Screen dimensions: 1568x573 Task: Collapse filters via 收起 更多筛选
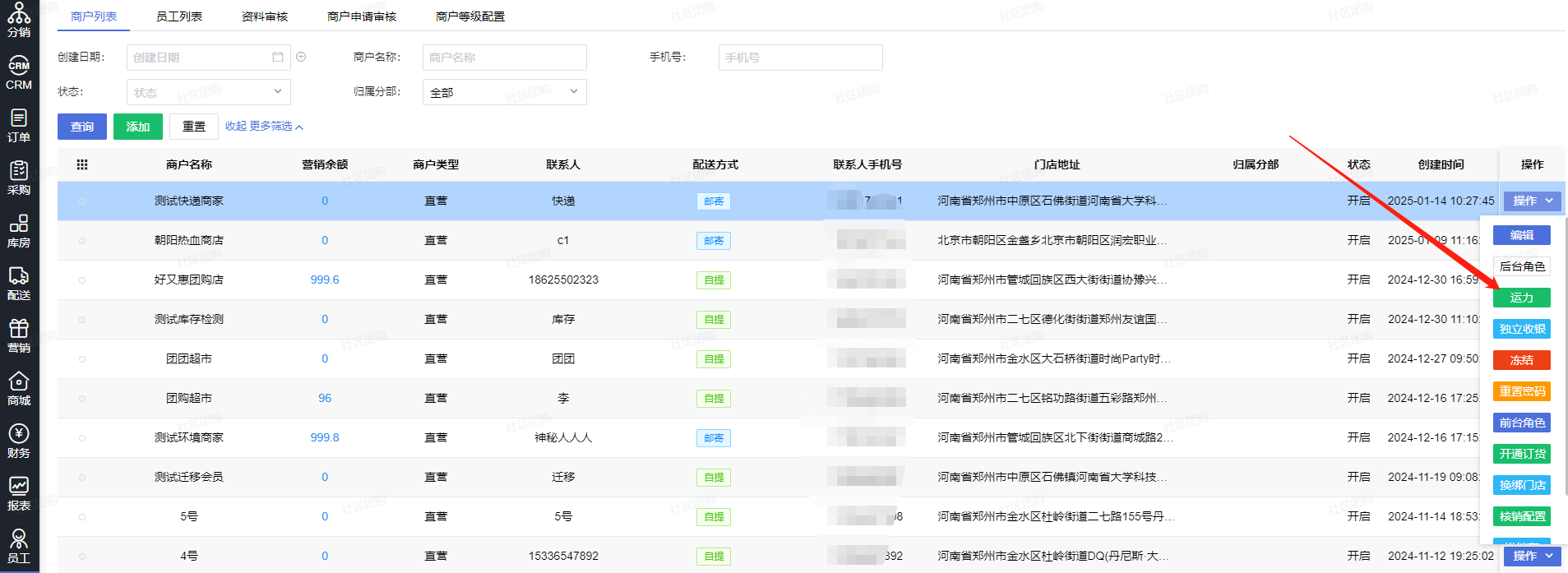(264, 127)
